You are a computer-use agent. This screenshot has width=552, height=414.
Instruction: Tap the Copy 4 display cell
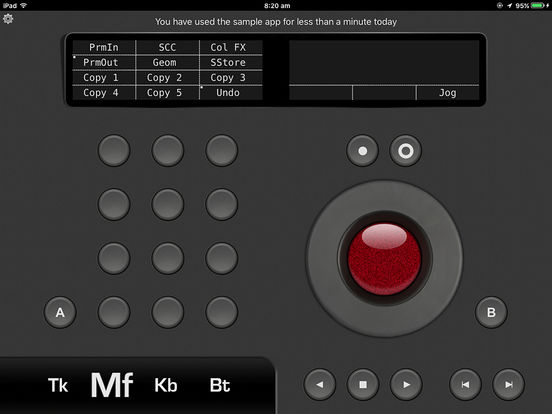click(104, 93)
